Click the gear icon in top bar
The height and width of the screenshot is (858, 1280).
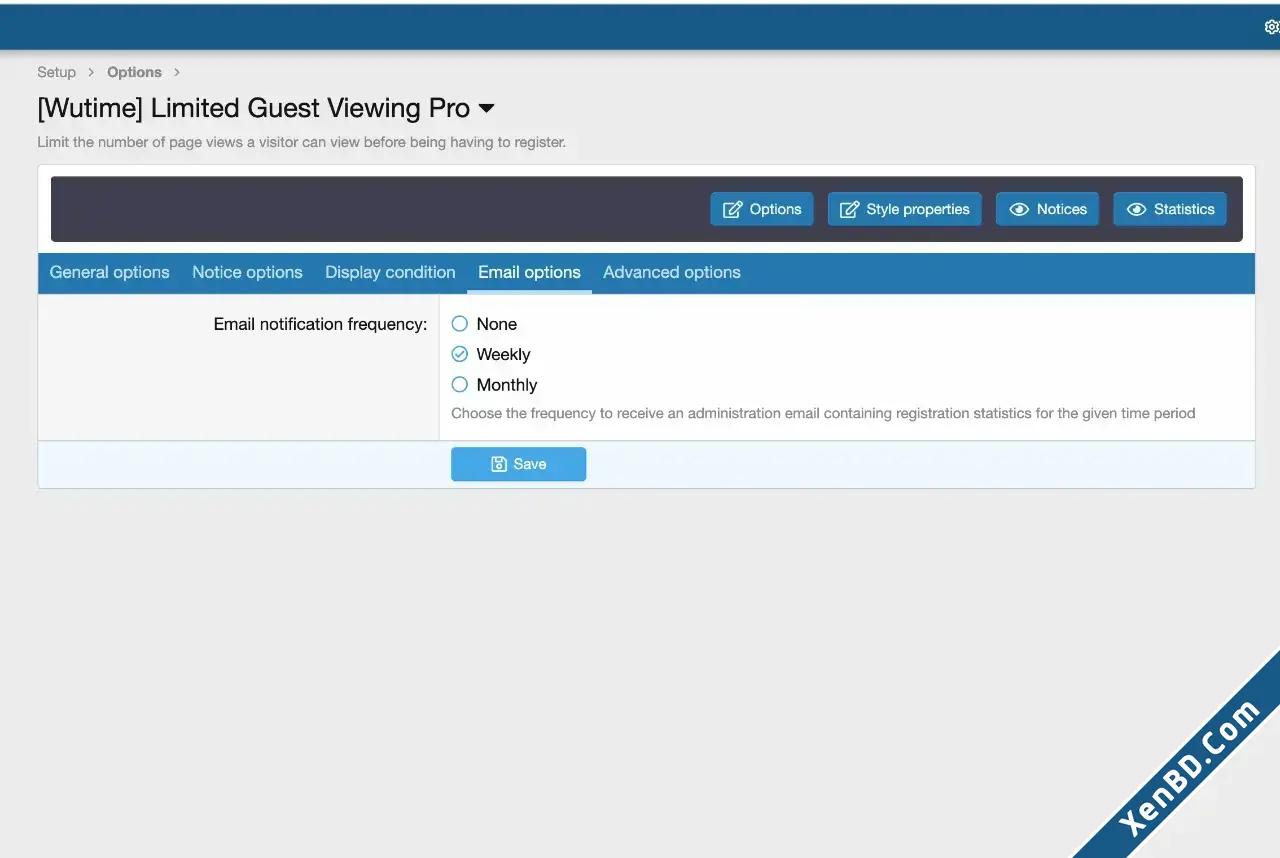[x=1272, y=27]
